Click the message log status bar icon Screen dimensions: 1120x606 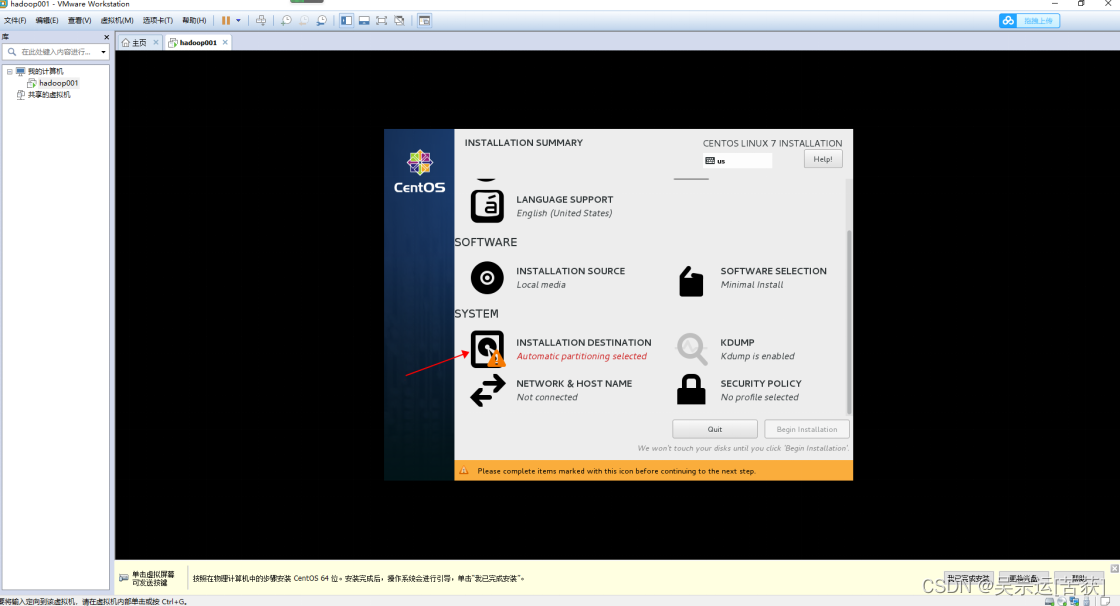(x=1105, y=602)
